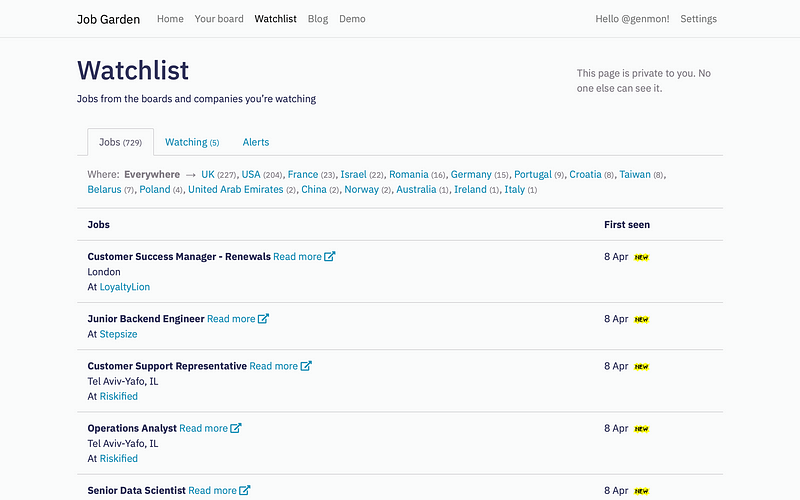
Task: Open Settings in the top bar
Action: pos(698,19)
